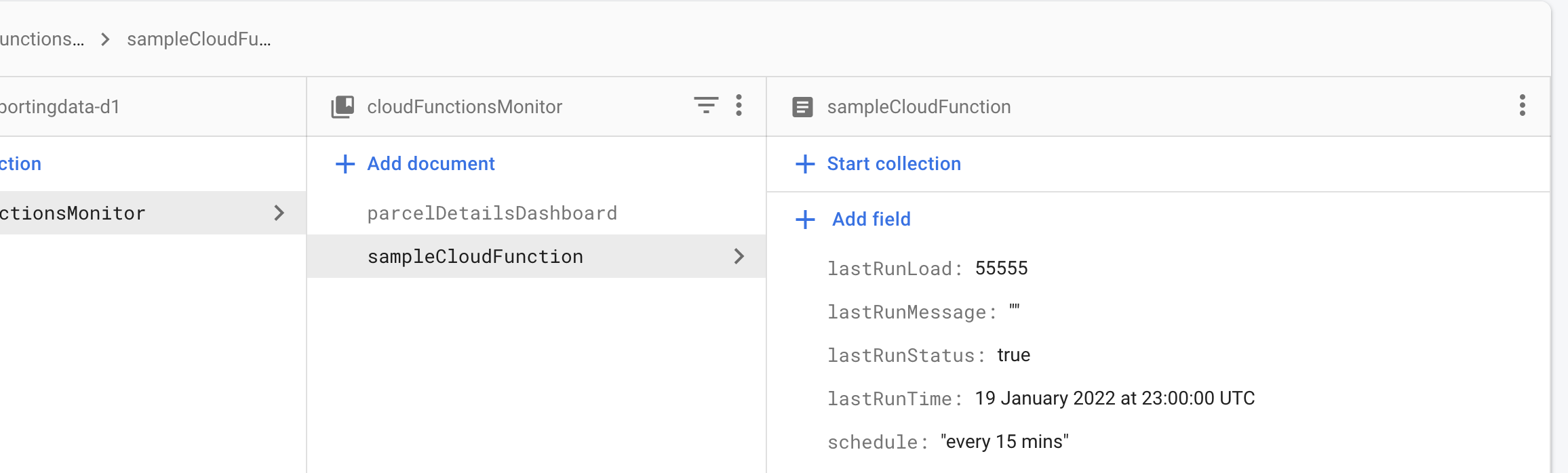Select sampleCloudFu... breadcrumb item
Viewport: 1568px width, 473px height.
(x=199, y=39)
